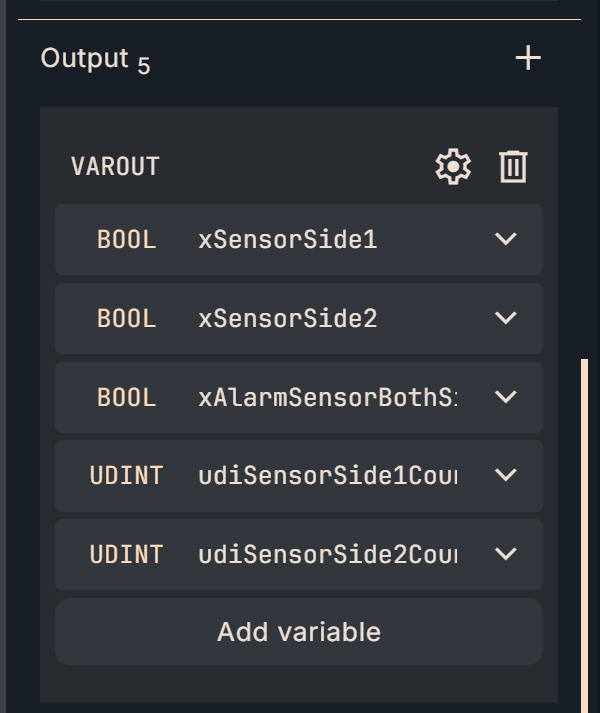This screenshot has height=713, width=600.
Task: Change the UDINT type of udiSensorSide2Count
Action: (x=127, y=554)
